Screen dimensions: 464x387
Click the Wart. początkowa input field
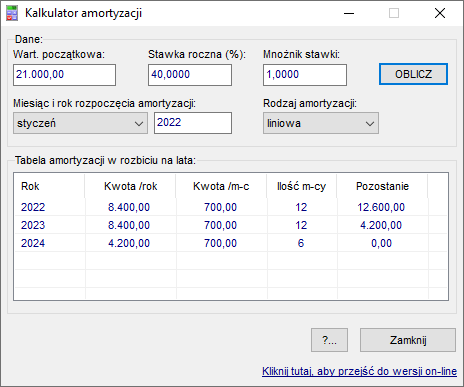tap(65, 75)
